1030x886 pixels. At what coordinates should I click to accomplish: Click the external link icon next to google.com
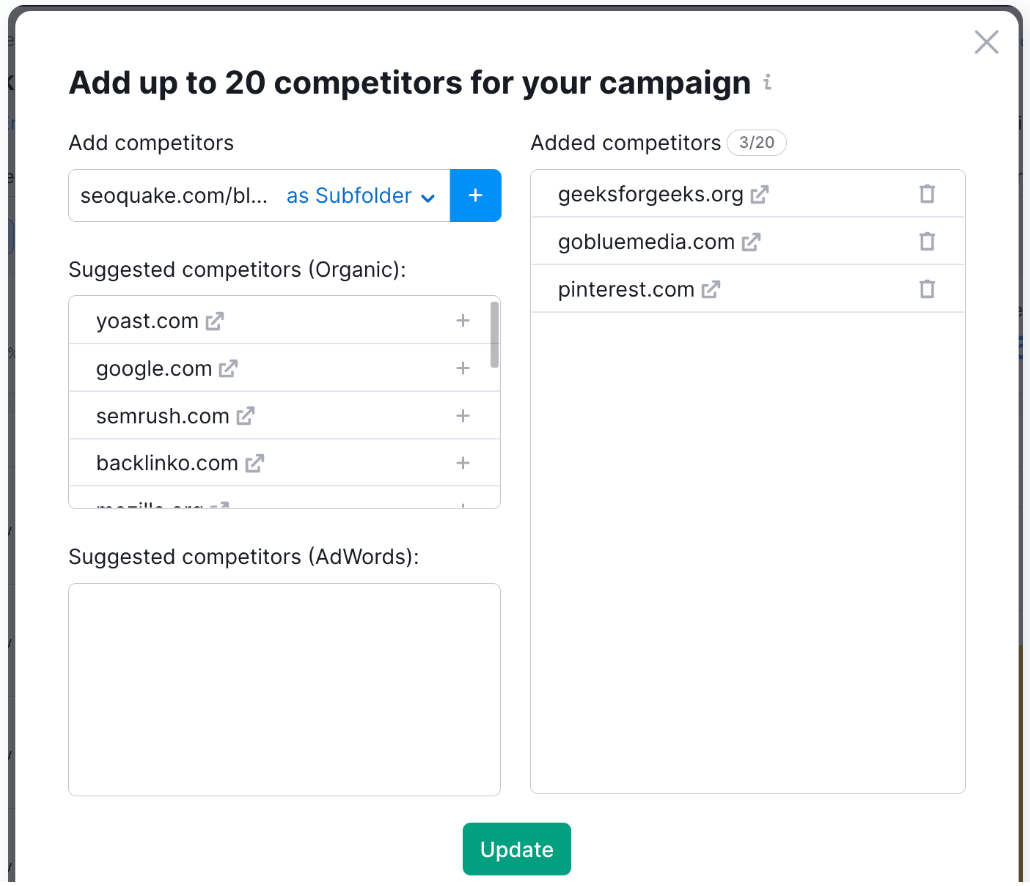(229, 368)
